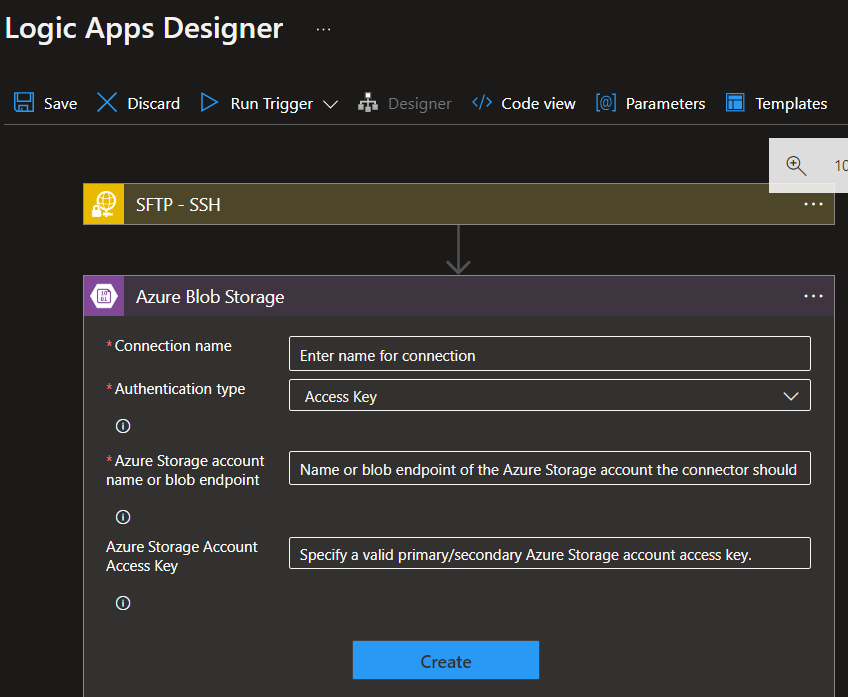Click the info icon under Access Key field
Screen dimensions: 848x697
point(122,603)
